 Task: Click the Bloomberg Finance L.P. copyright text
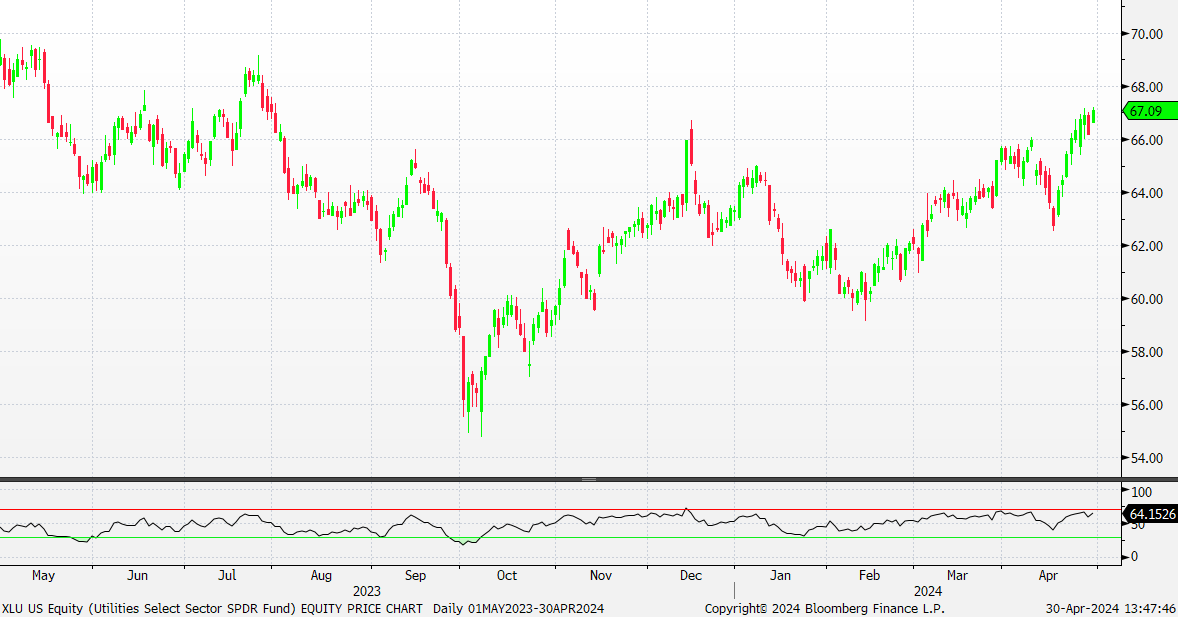coord(825,609)
